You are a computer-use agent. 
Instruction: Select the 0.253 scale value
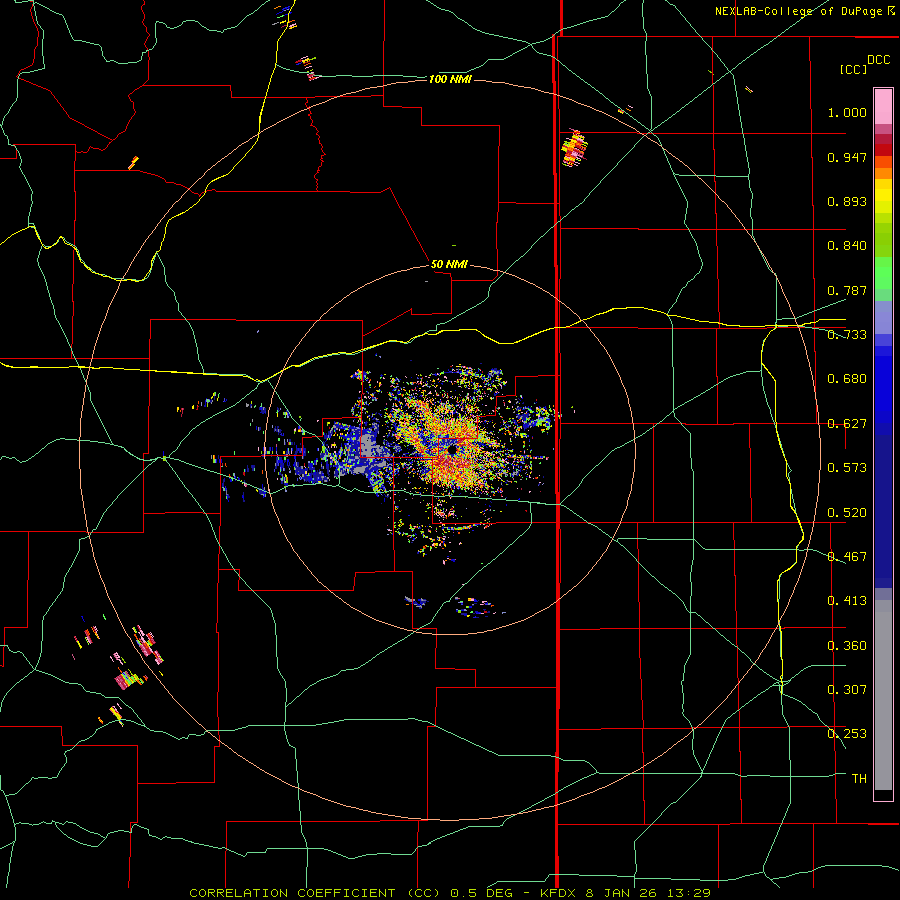[x=847, y=734]
